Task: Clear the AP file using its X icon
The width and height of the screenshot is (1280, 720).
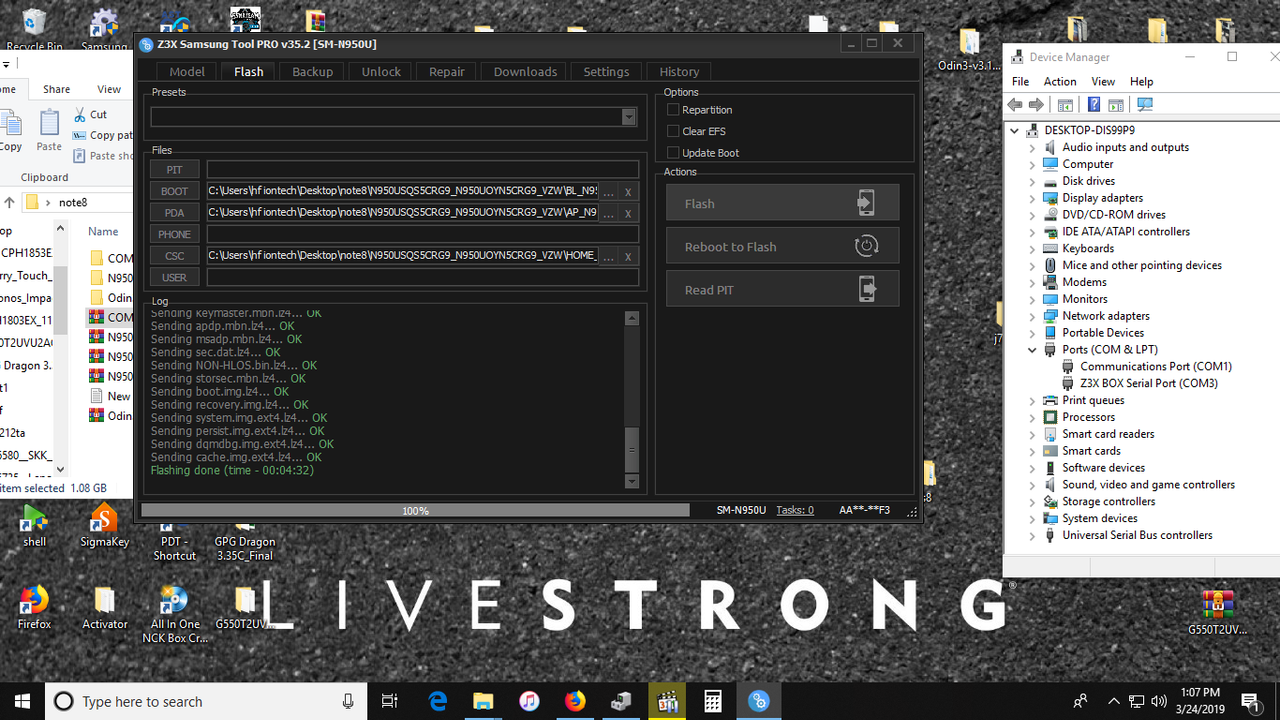Action: 627,213
